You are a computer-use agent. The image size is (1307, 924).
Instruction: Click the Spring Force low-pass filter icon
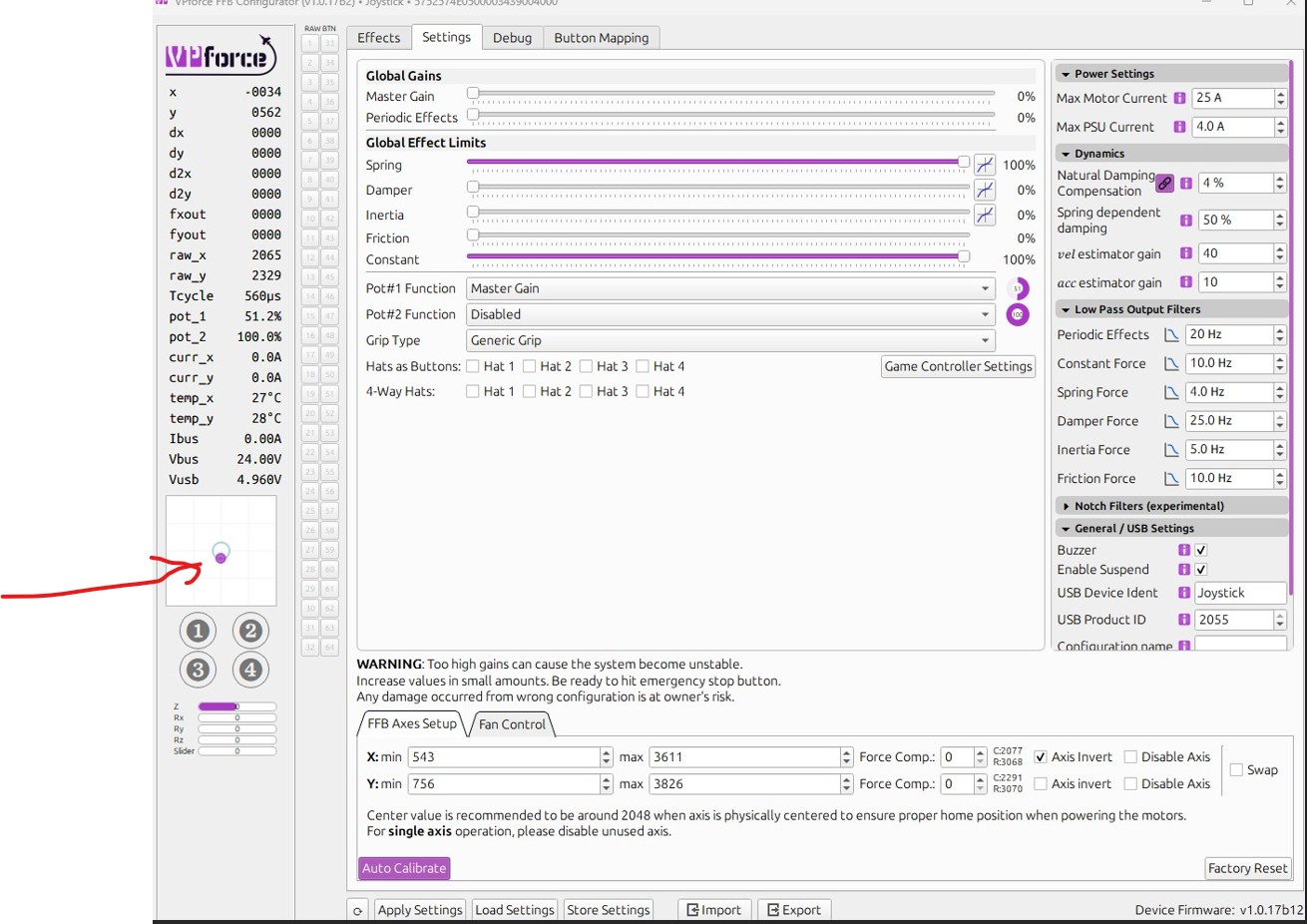(1171, 392)
